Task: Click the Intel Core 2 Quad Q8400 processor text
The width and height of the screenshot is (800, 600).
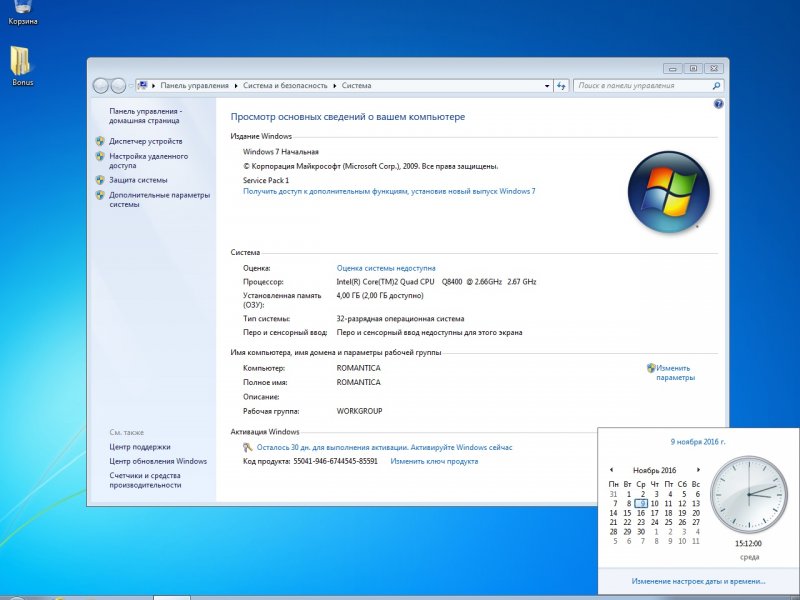Action: (436, 282)
